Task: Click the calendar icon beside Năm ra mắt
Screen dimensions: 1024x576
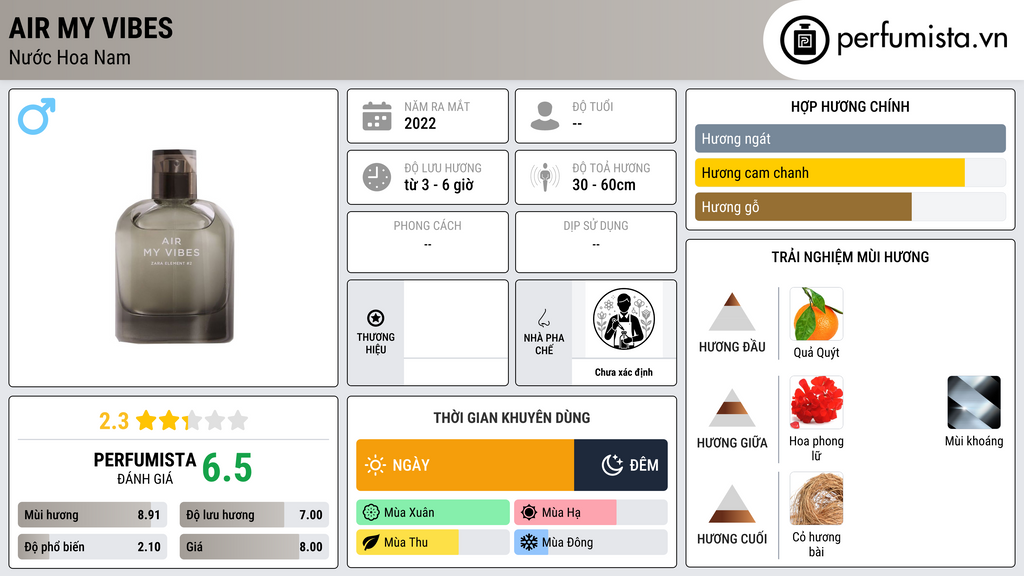Action: [377, 116]
